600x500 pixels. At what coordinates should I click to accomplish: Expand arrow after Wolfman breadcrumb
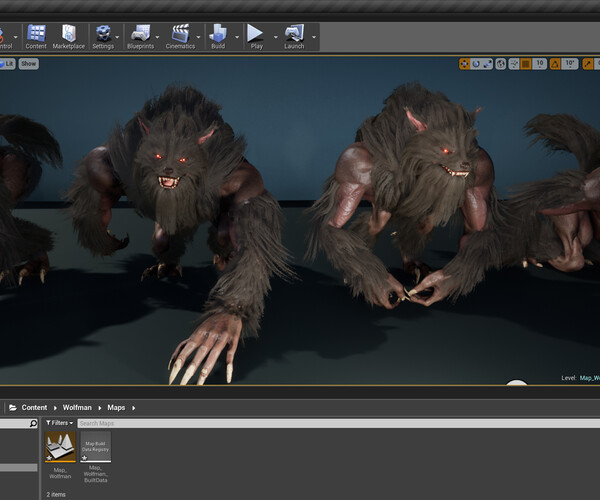click(x=99, y=408)
